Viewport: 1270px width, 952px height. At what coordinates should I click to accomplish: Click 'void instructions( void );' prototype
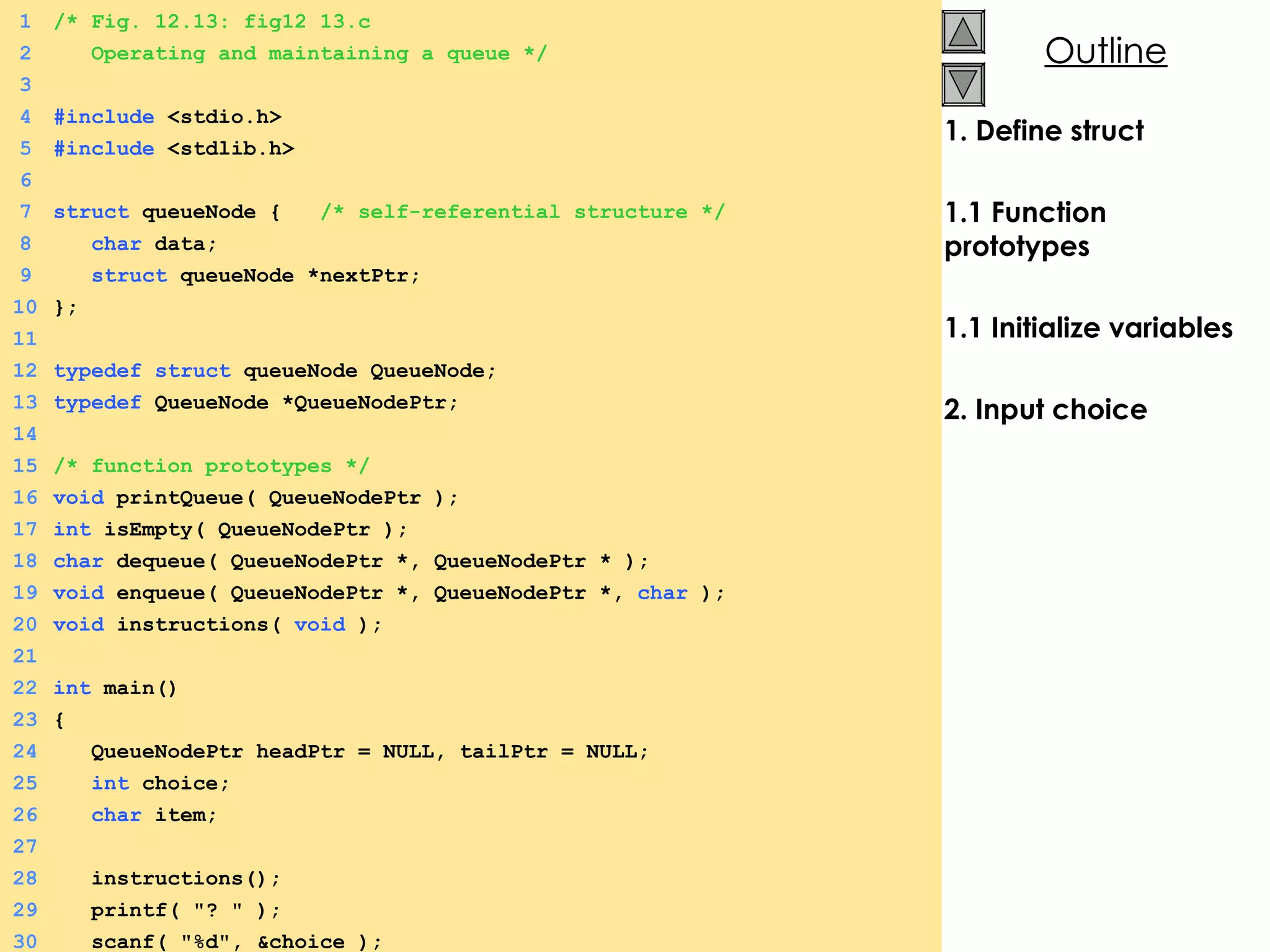point(218,625)
